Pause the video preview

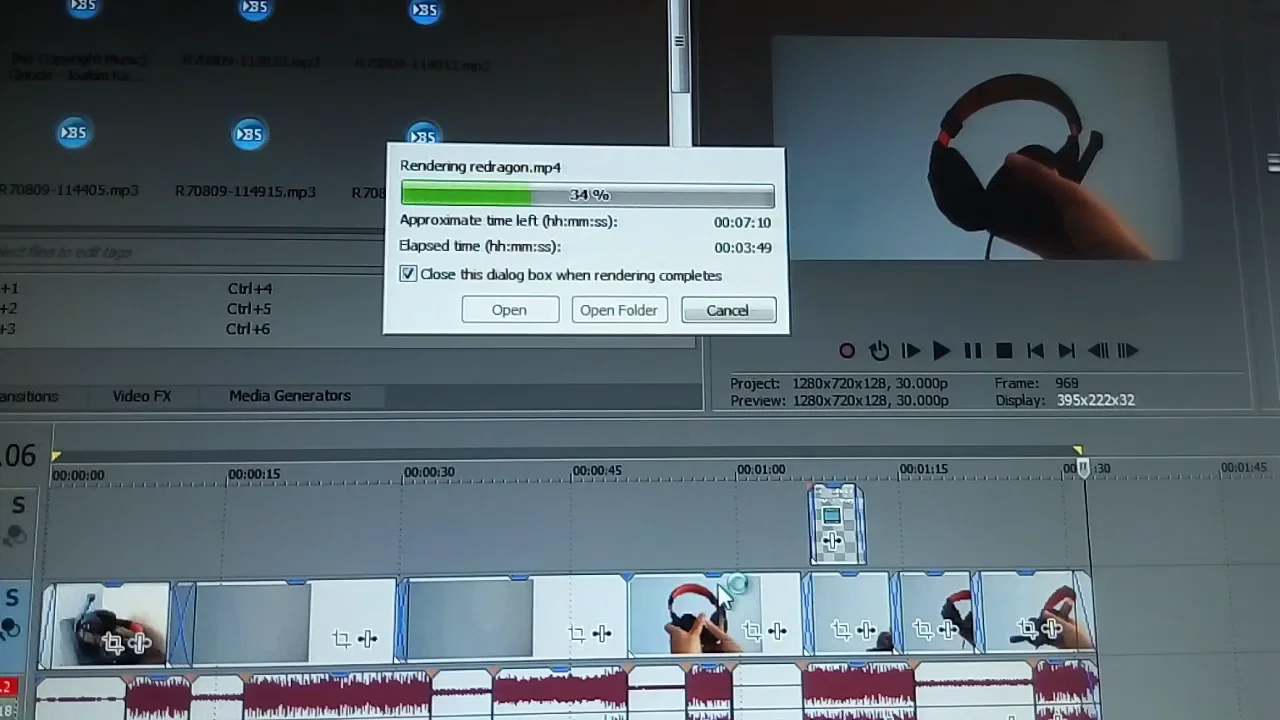pyautogui.click(x=972, y=351)
